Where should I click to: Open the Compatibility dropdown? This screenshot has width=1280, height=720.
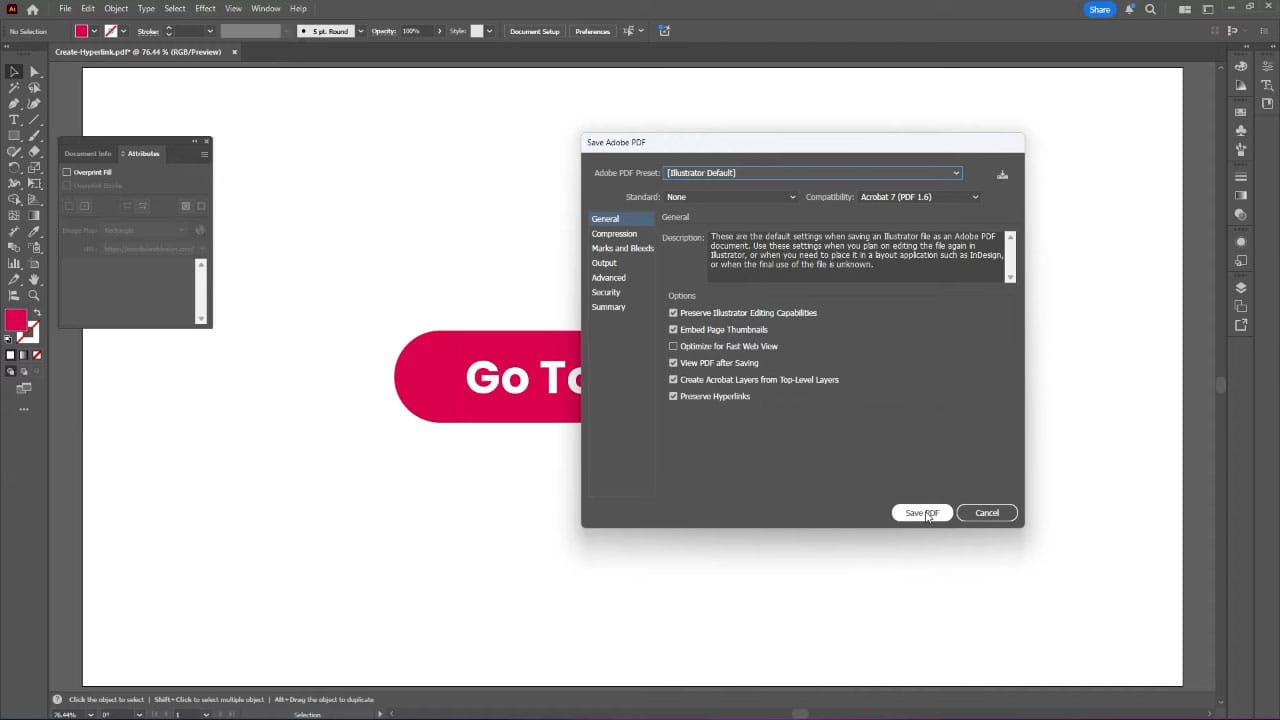[x=973, y=197]
